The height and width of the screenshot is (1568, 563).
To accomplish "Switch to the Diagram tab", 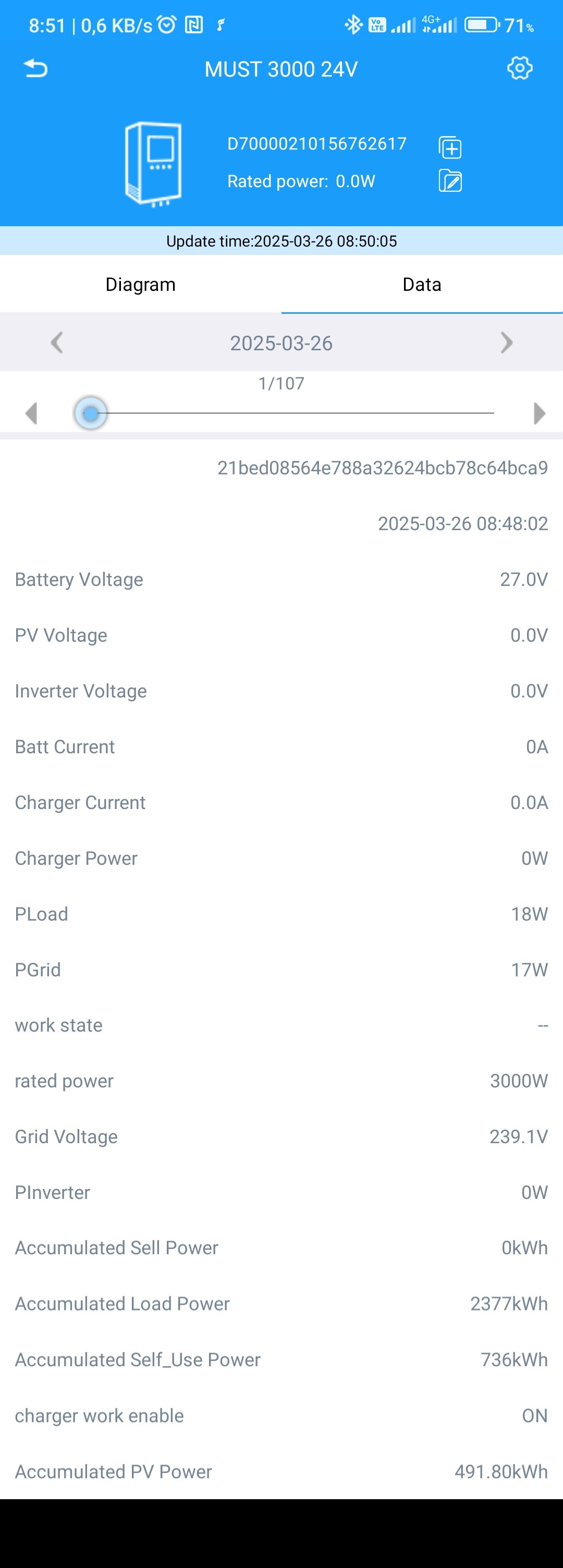I will point(141,284).
